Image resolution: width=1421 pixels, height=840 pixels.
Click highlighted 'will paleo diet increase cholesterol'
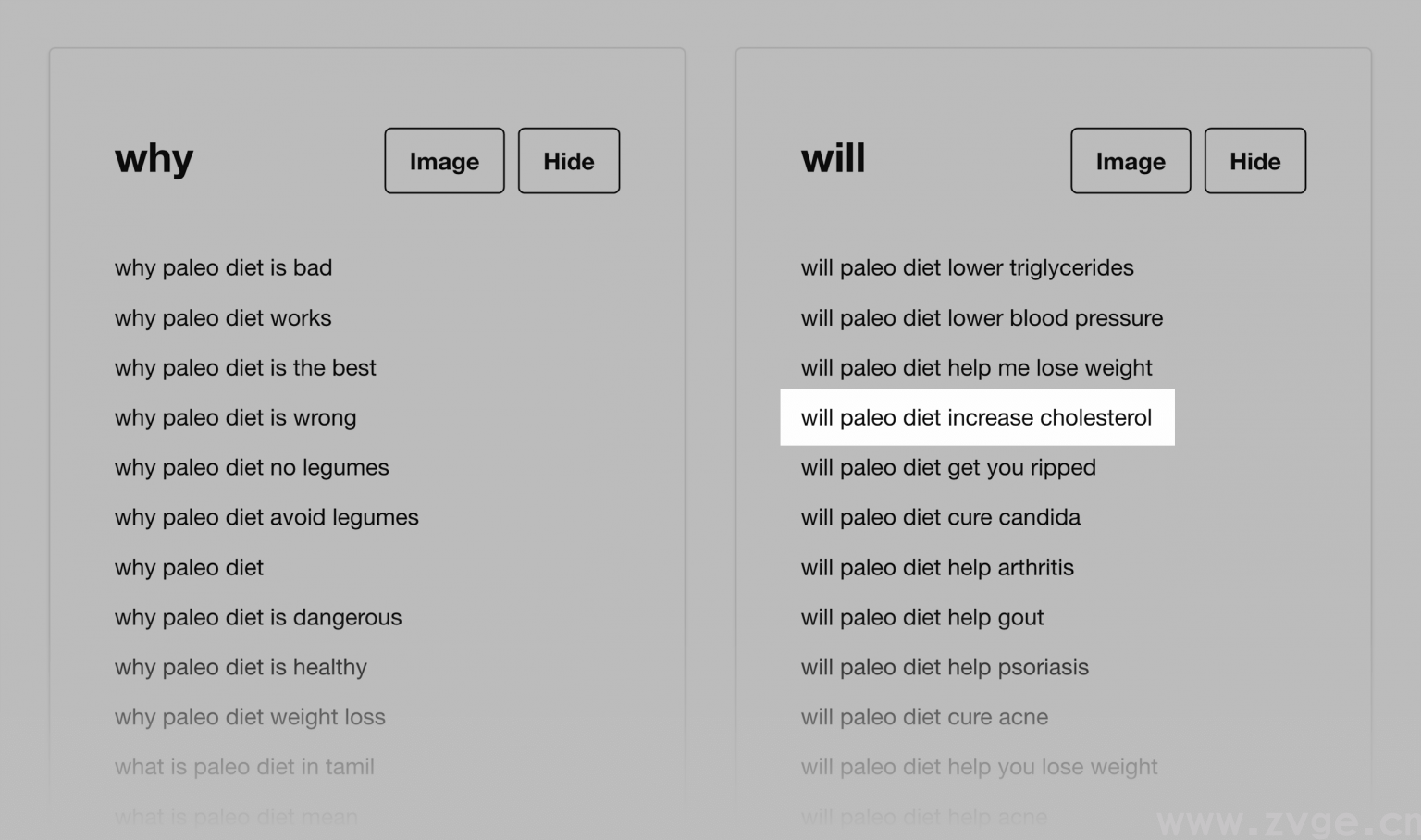point(976,418)
